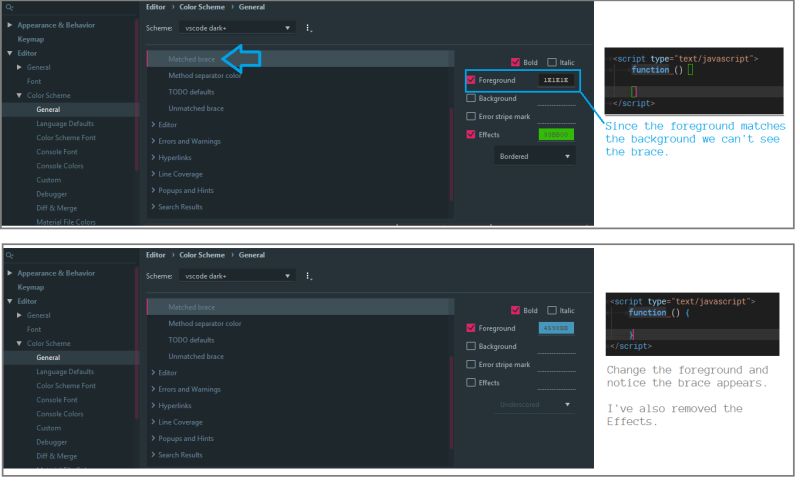800x482 pixels.
Task: Click the code preview showing blue braces
Action: click(692, 324)
